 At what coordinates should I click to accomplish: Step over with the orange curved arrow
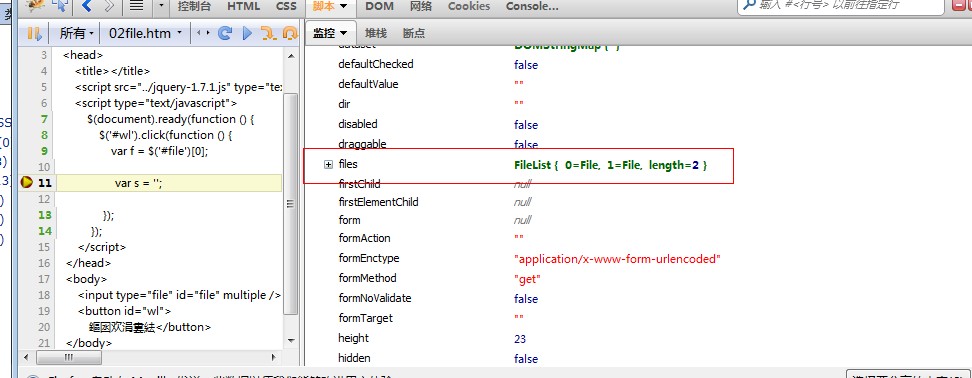pyautogui.click(x=289, y=33)
